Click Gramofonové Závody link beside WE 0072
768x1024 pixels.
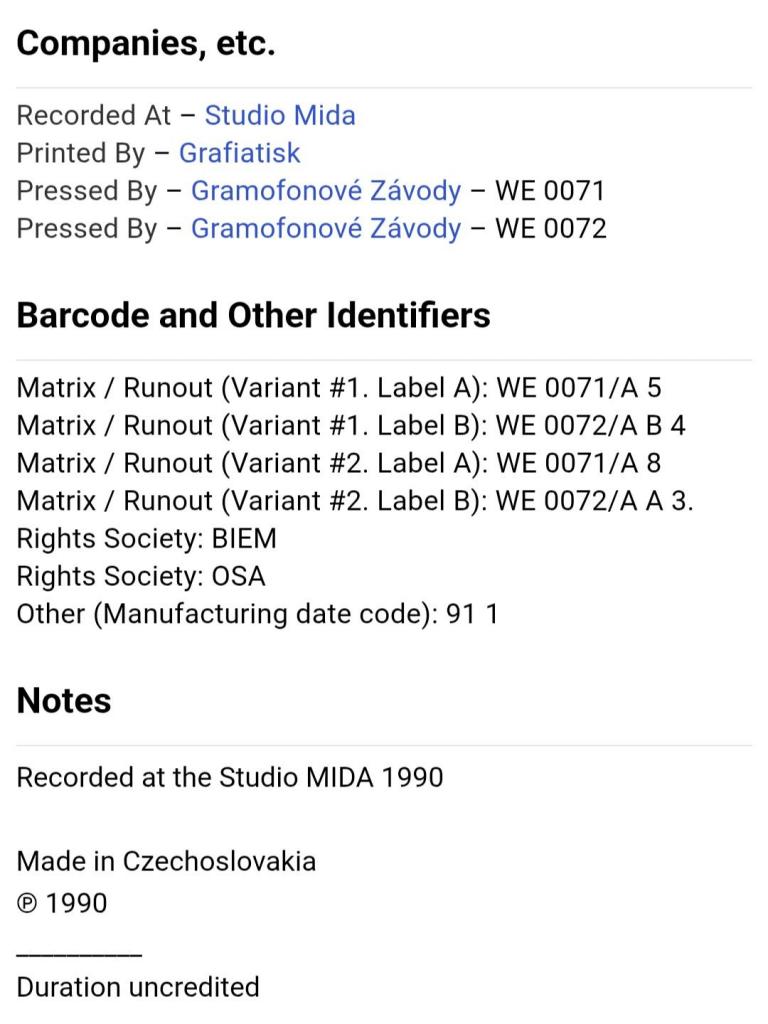[326, 229]
